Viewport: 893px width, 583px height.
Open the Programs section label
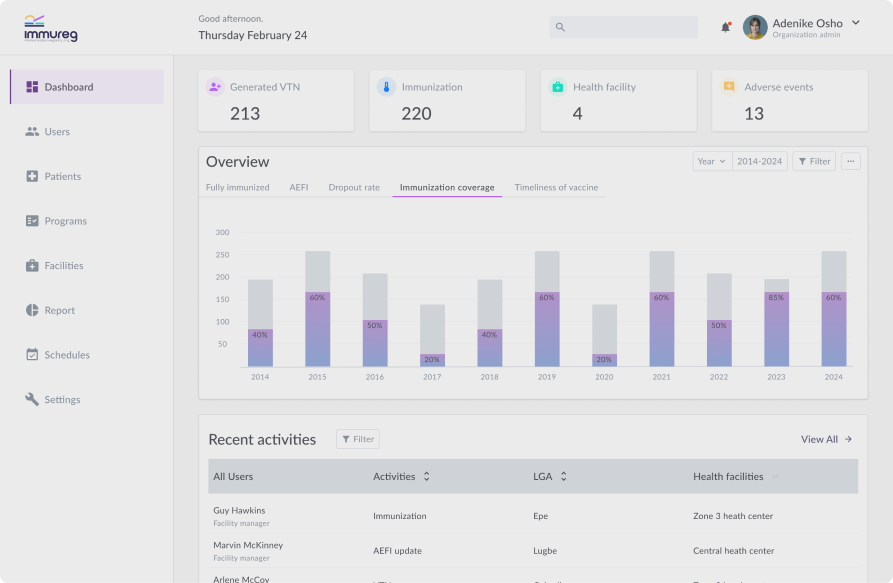pos(65,221)
